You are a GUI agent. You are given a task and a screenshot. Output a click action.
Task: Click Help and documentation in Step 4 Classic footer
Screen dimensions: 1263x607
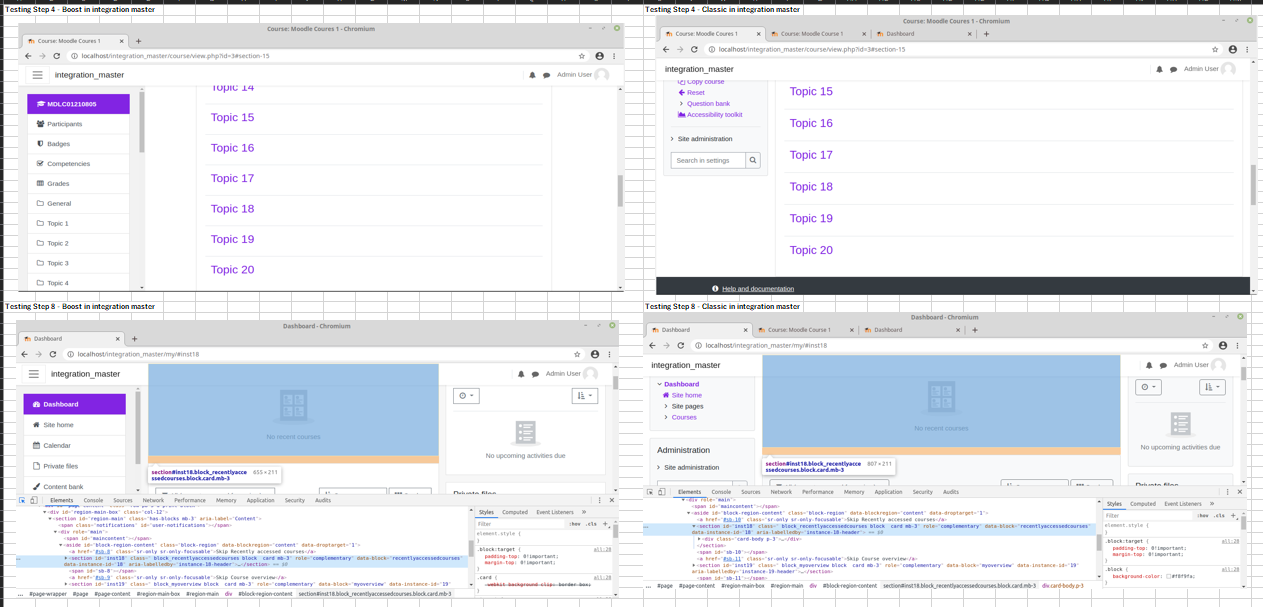[x=758, y=289]
